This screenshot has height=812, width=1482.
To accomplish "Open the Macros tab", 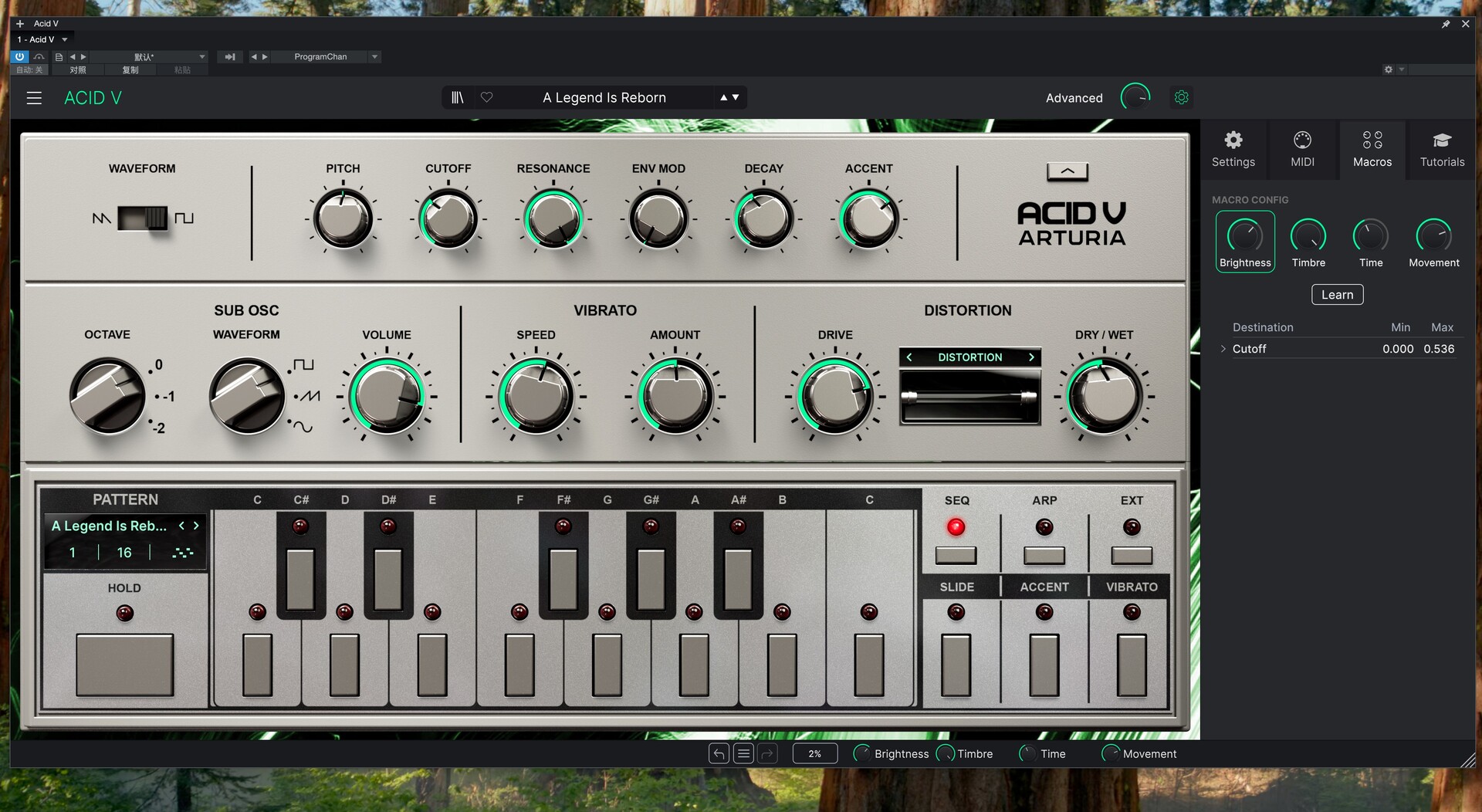I will 1372,150.
